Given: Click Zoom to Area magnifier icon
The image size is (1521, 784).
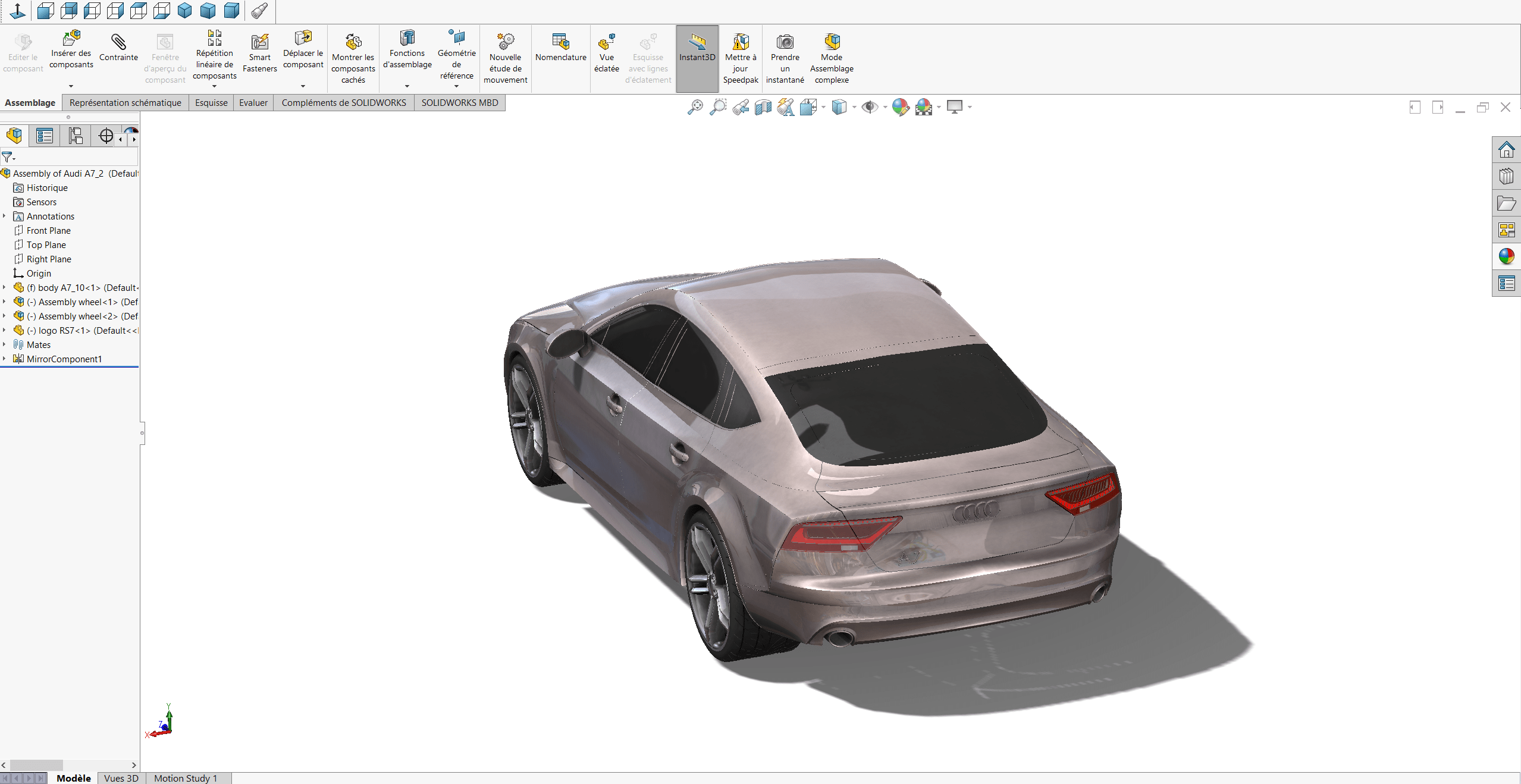Looking at the screenshot, I should [718, 107].
